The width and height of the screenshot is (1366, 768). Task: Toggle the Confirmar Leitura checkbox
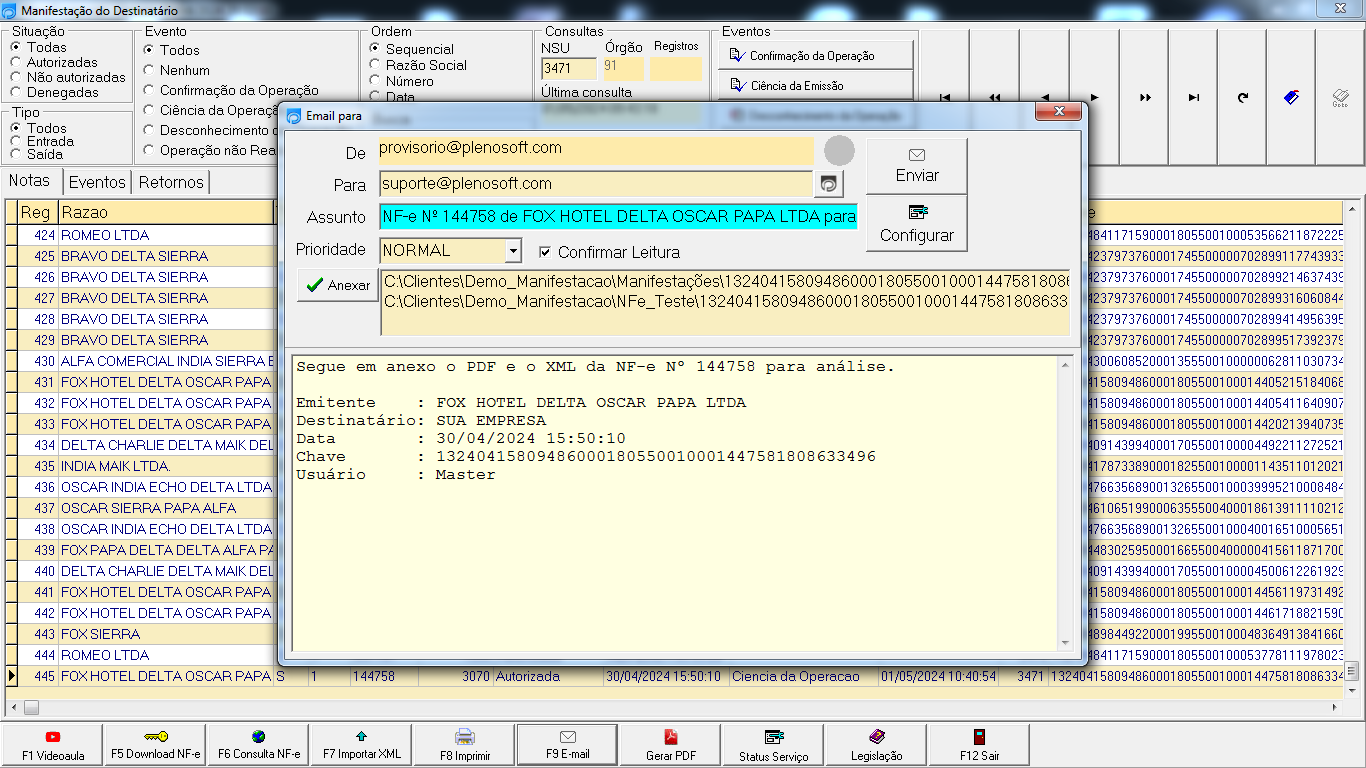click(545, 252)
